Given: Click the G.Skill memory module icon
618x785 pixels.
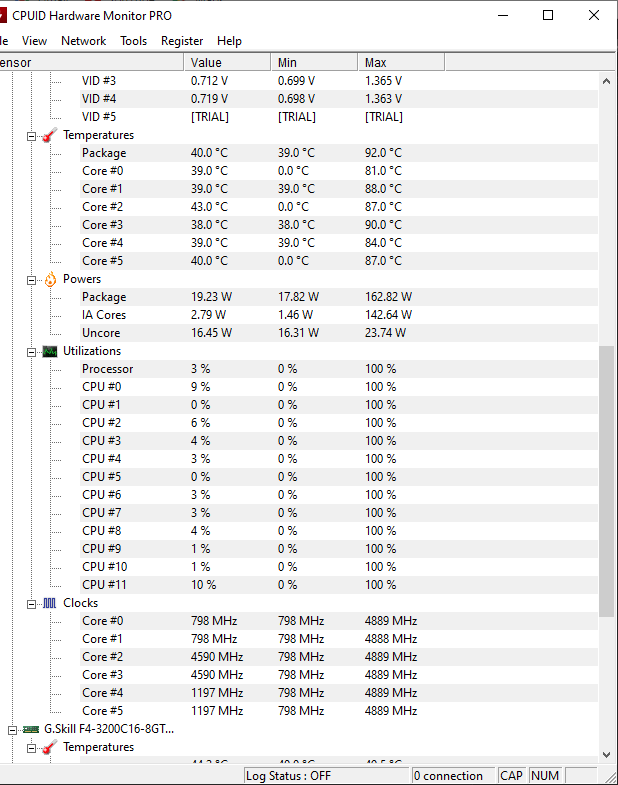Looking at the screenshot, I should [30, 729].
